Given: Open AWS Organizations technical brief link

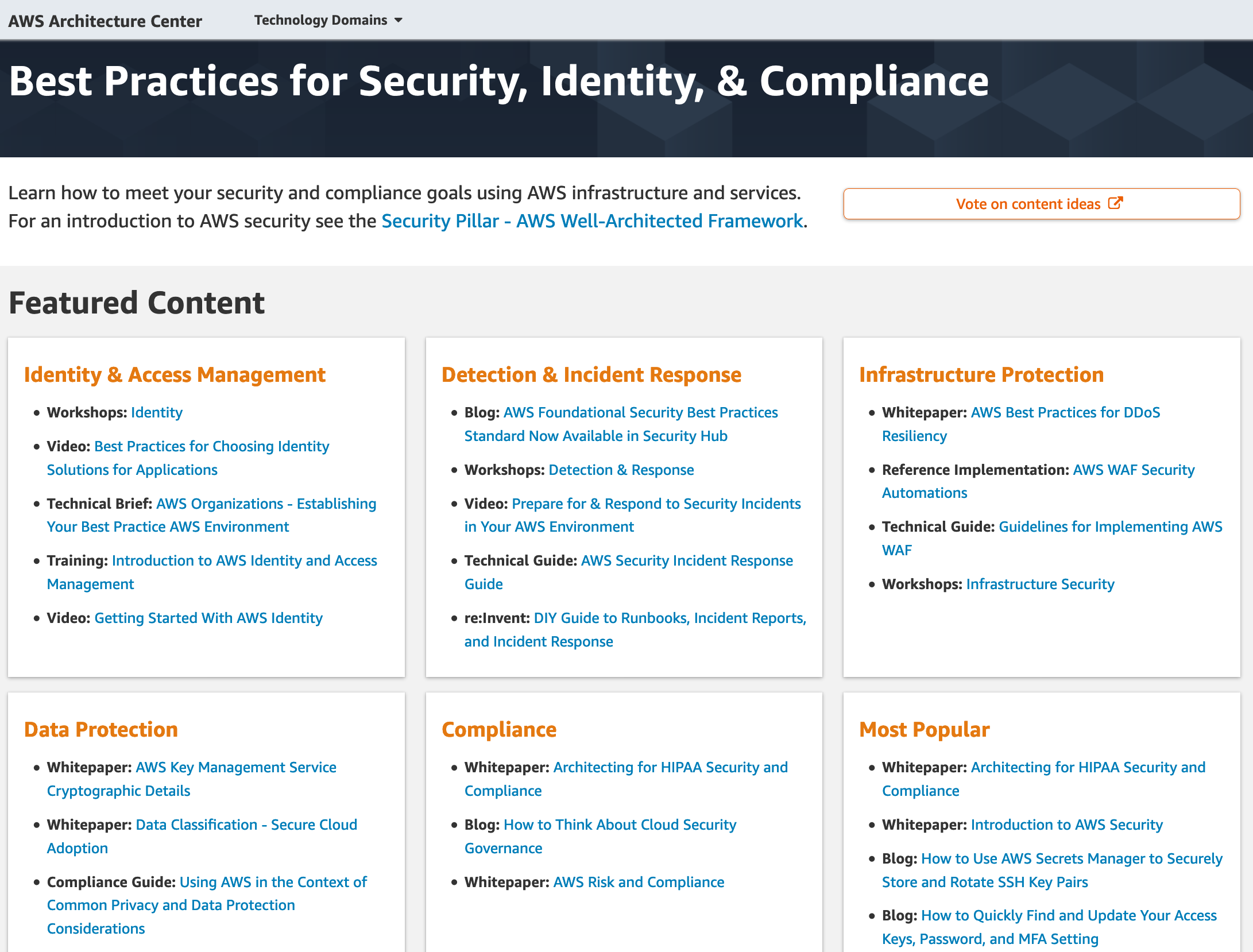Looking at the screenshot, I should 211,515.
